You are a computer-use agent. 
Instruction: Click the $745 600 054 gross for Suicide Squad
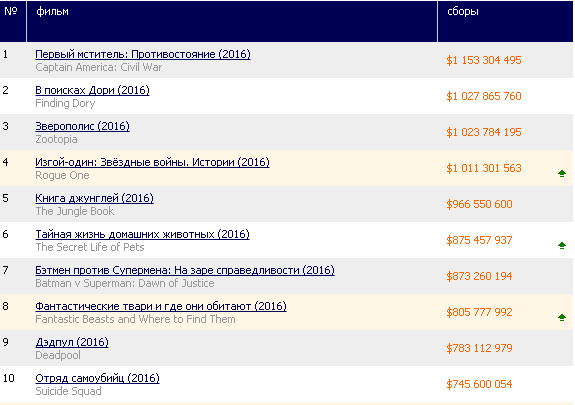(479, 384)
